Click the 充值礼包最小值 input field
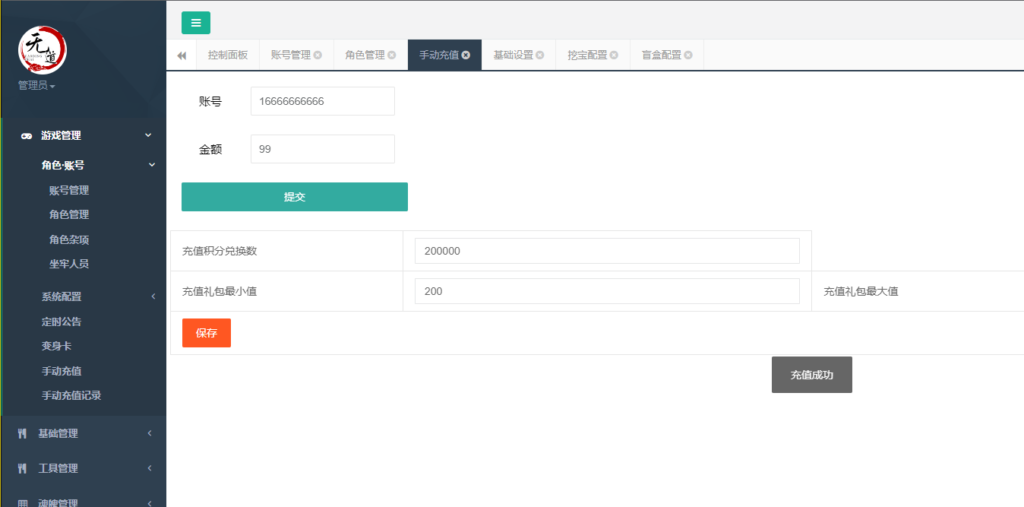This screenshot has height=507, width=1024. tap(607, 291)
